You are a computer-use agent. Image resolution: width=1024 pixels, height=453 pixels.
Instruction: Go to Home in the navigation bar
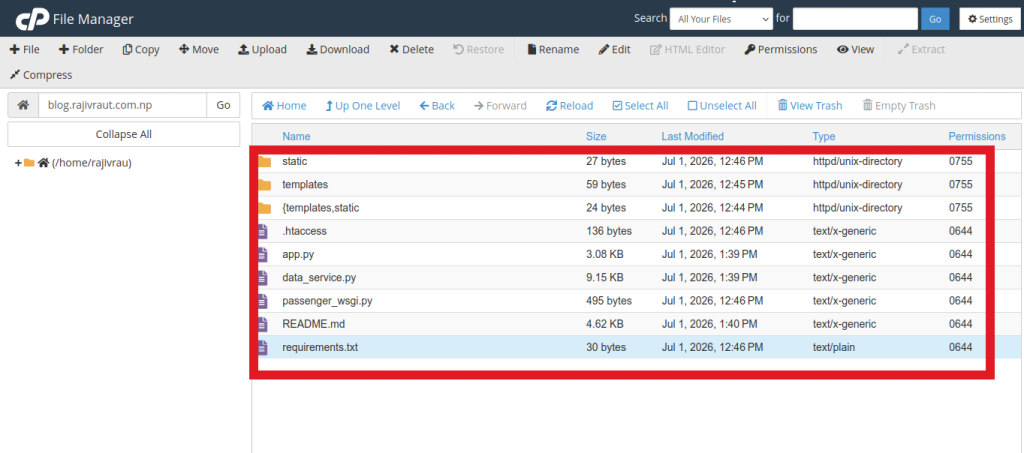pyautogui.click(x=284, y=106)
